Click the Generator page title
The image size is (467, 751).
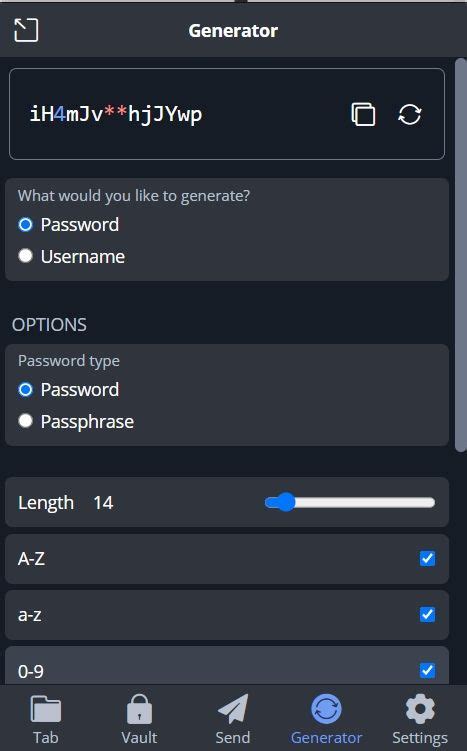[233, 31]
